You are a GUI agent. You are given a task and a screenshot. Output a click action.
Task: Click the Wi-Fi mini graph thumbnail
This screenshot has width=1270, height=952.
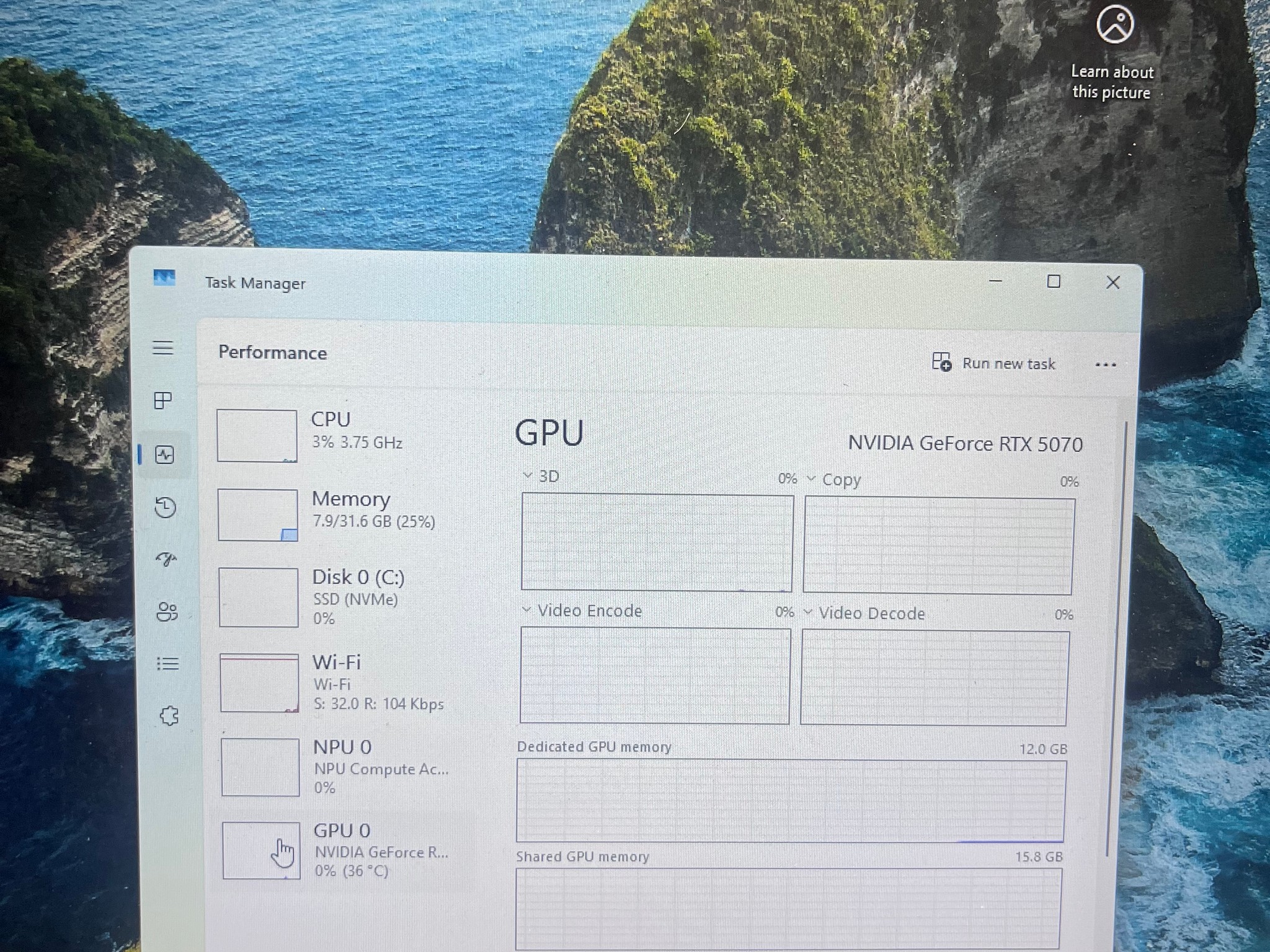(260, 683)
